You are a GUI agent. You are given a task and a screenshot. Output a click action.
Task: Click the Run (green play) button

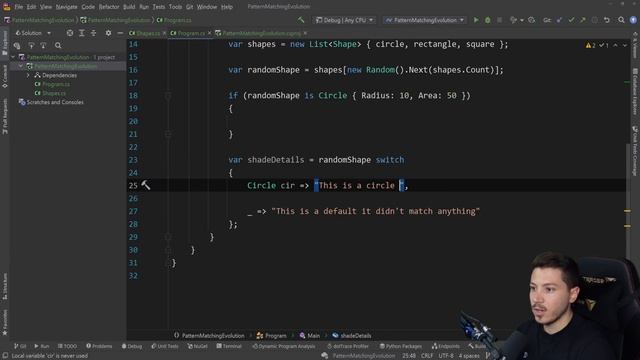coord(476,20)
